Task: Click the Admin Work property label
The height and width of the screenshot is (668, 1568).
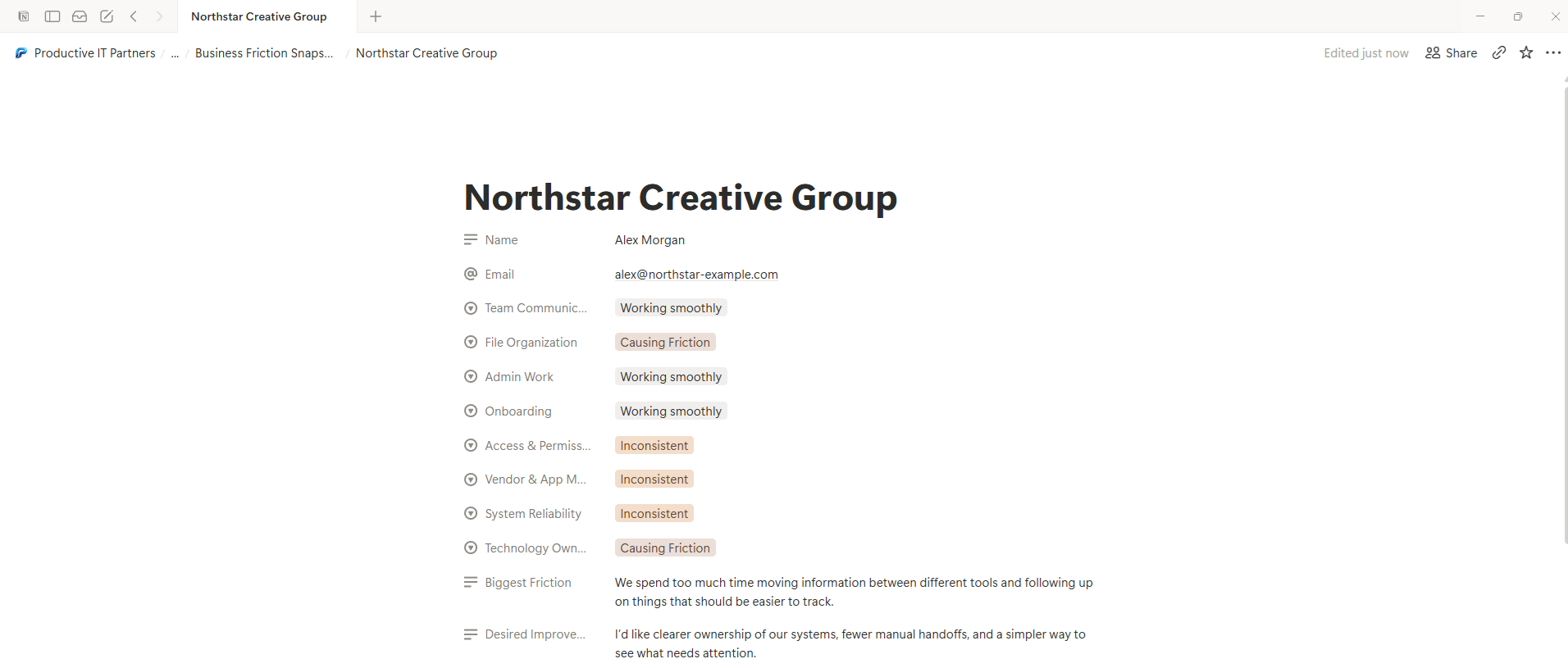Action: [x=518, y=376]
